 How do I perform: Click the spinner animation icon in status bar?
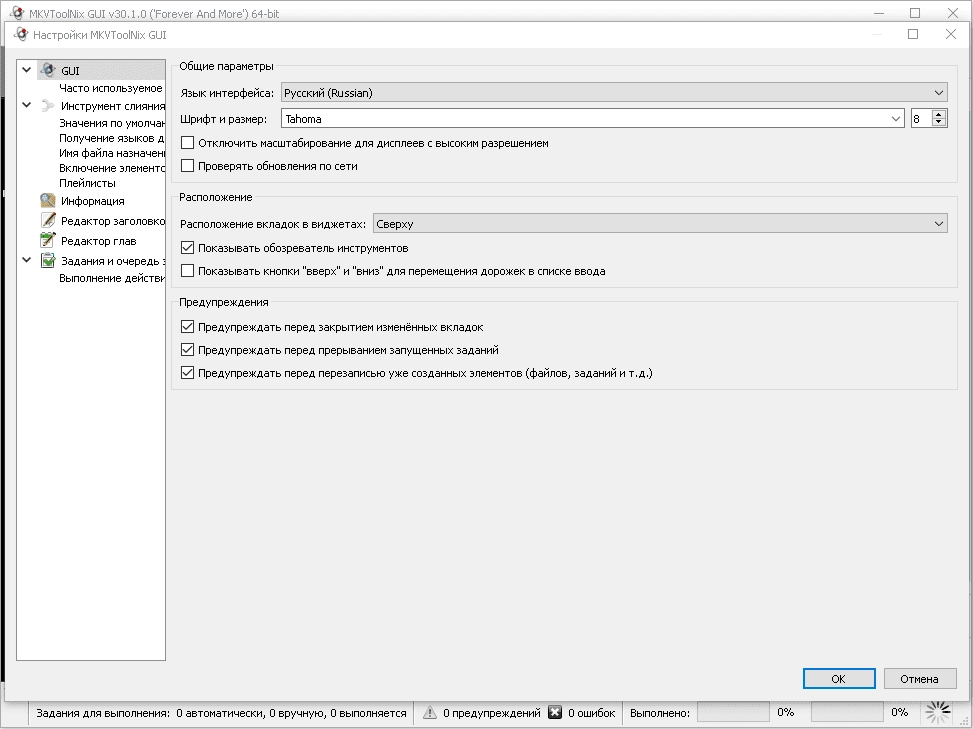[938, 712]
